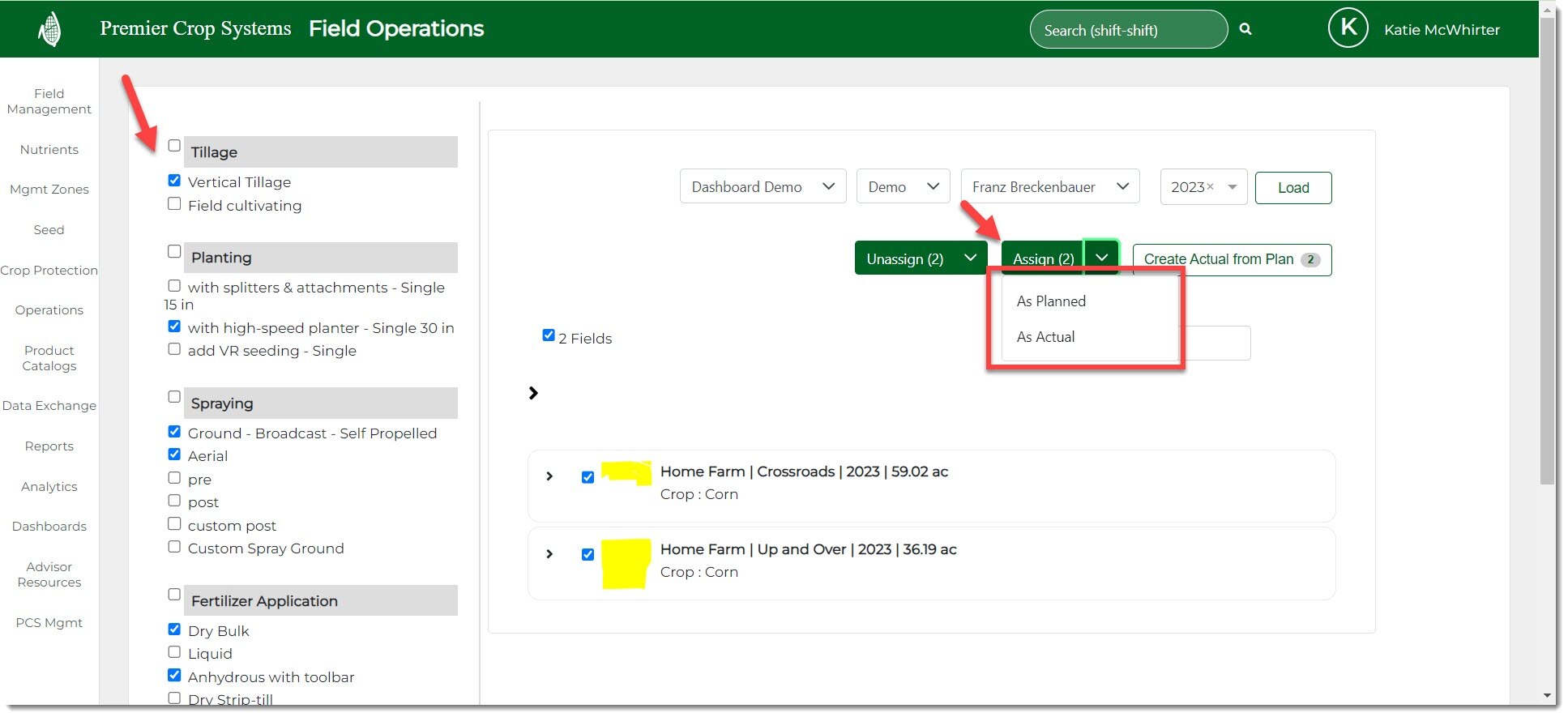The height and width of the screenshot is (717, 1568).
Task: Uncheck the Aerial spraying checkbox
Action: (x=174, y=455)
